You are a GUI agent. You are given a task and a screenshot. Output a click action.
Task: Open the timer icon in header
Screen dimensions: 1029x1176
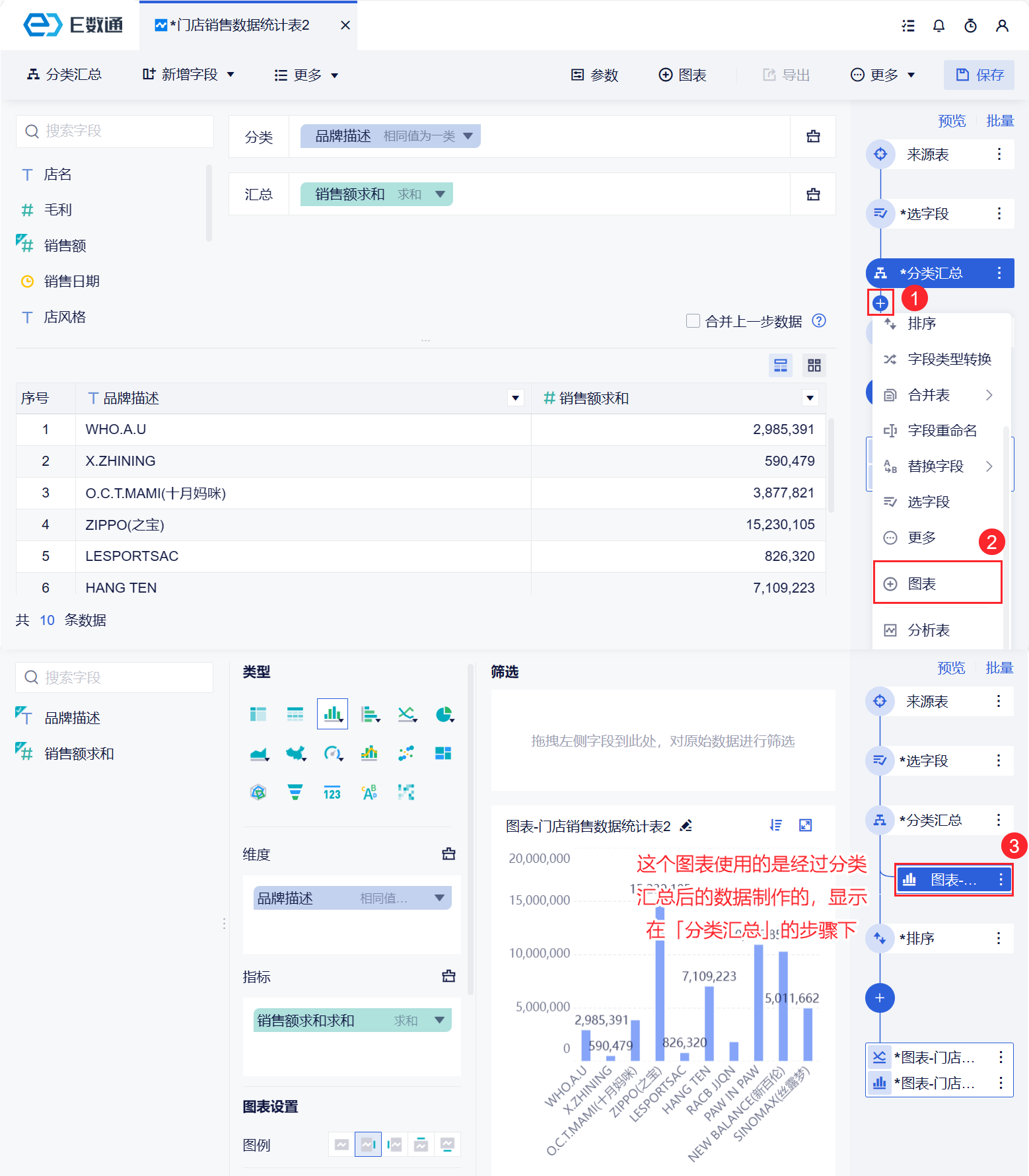coord(970,26)
